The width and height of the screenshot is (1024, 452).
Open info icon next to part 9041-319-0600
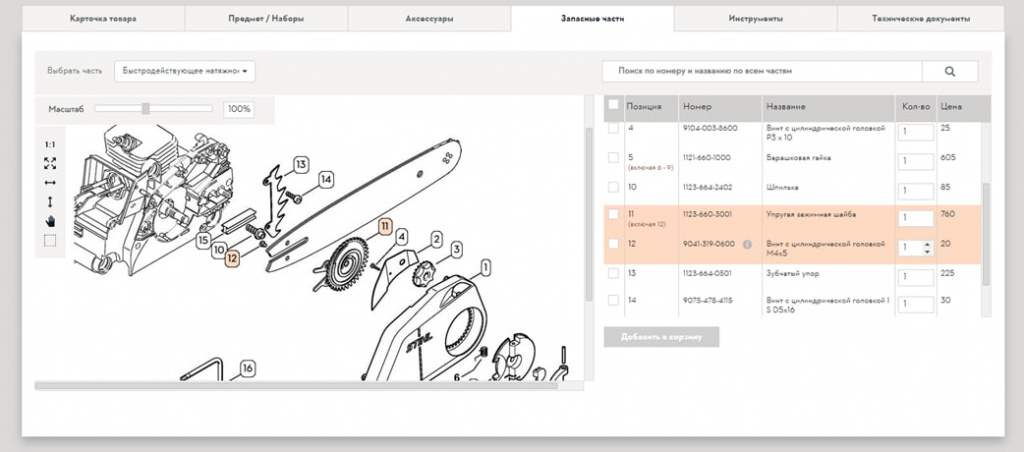point(747,245)
